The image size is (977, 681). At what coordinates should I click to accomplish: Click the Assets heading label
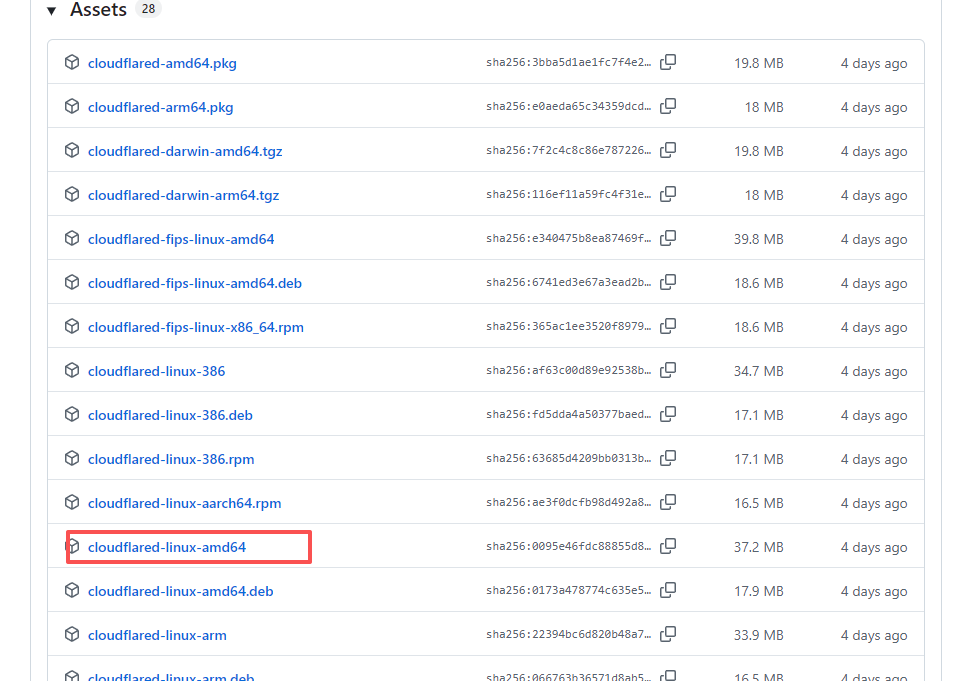(98, 10)
